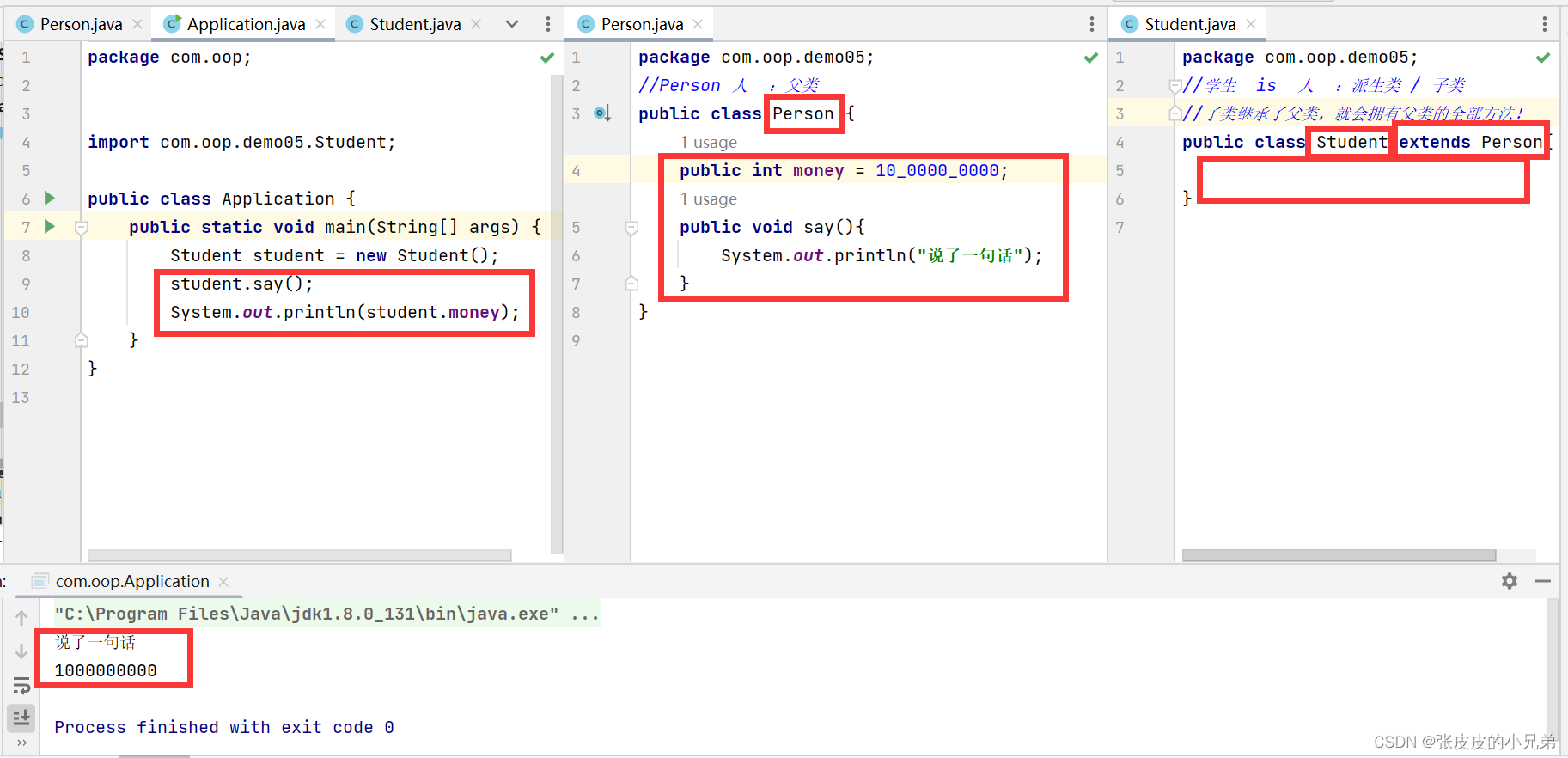1568x758 pixels.
Task: Click 'public void say(){' line in Person.java
Action: [x=772, y=227]
